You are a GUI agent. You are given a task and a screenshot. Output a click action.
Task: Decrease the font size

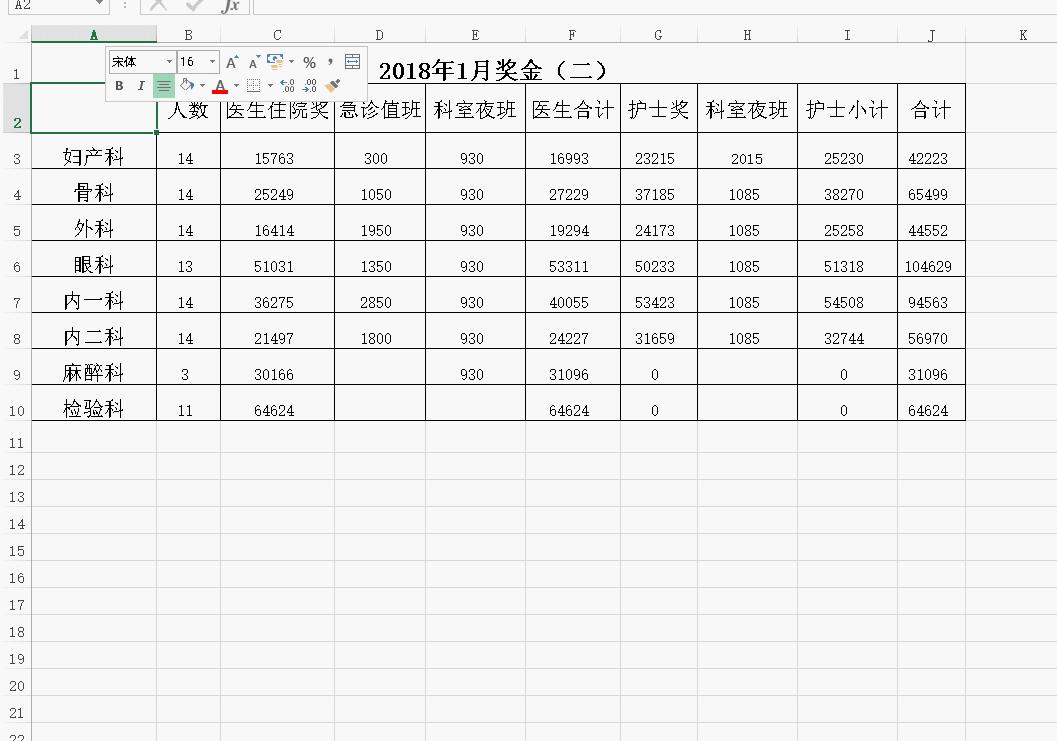[x=252, y=60]
